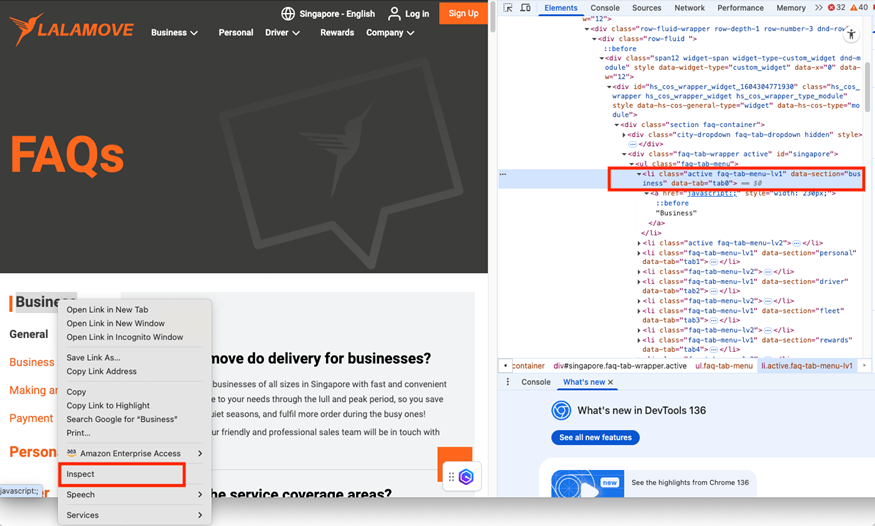The image size is (875, 526).
Task: Open the Rewards nav link
Action: (337, 32)
